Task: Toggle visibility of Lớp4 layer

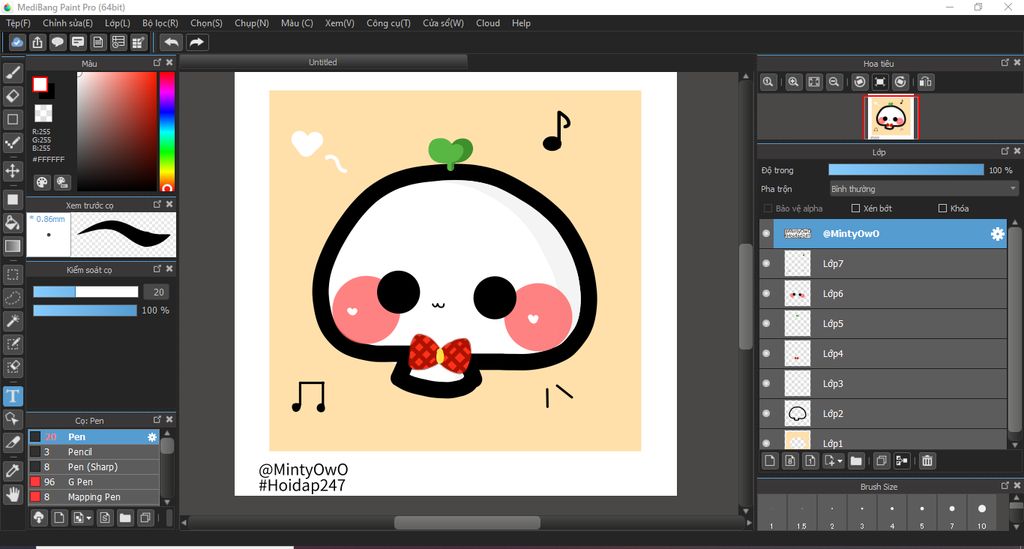Action: [x=766, y=354]
